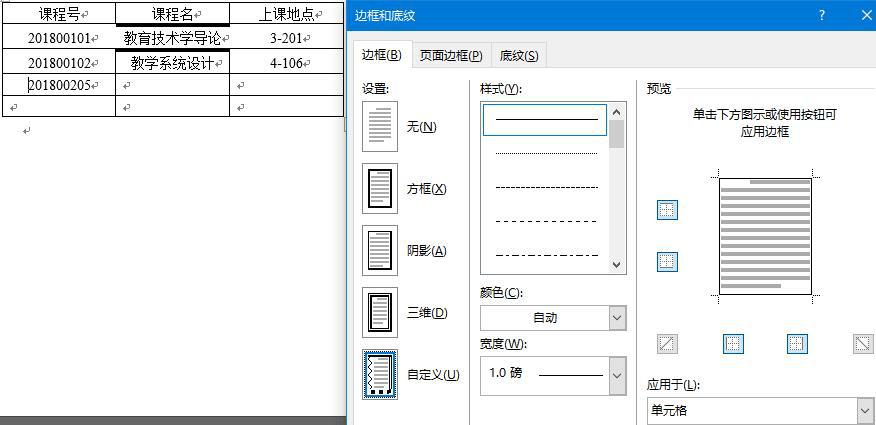Close the 边框和底纹 dialog
Image resolution: width=876 pixels, height=425 pixels.
coord(866,15)
